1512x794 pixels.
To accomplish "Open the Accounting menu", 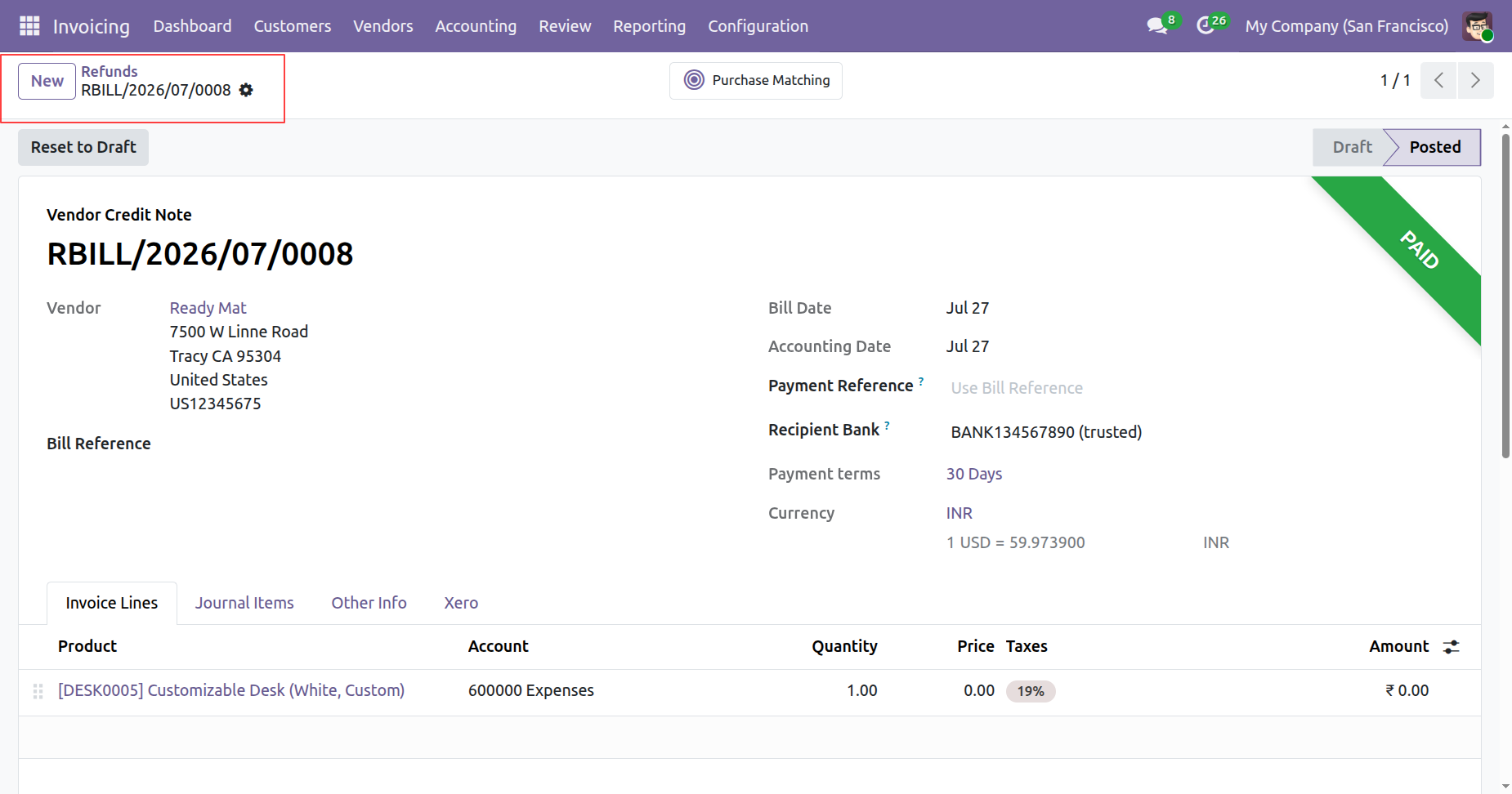I will pyautogui.click(x=476, y=26).
